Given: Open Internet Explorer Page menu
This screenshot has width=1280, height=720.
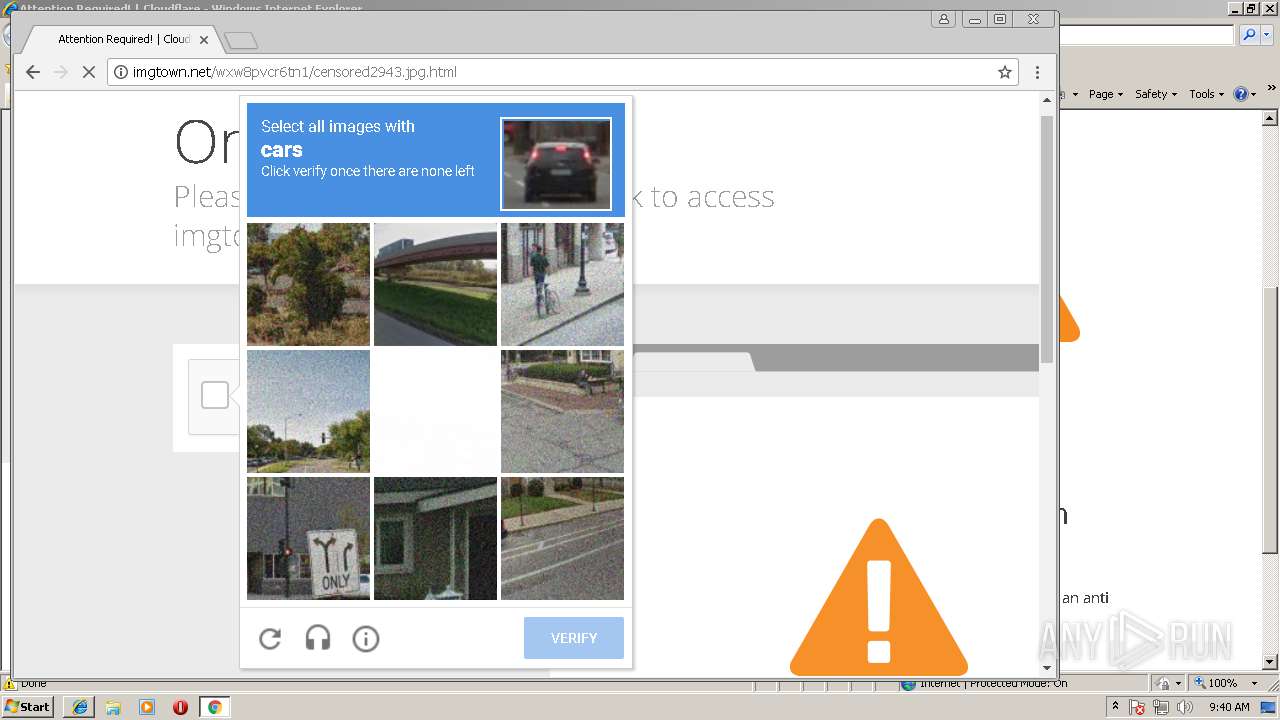Looking at the screenshot, I should [1105, 94].
